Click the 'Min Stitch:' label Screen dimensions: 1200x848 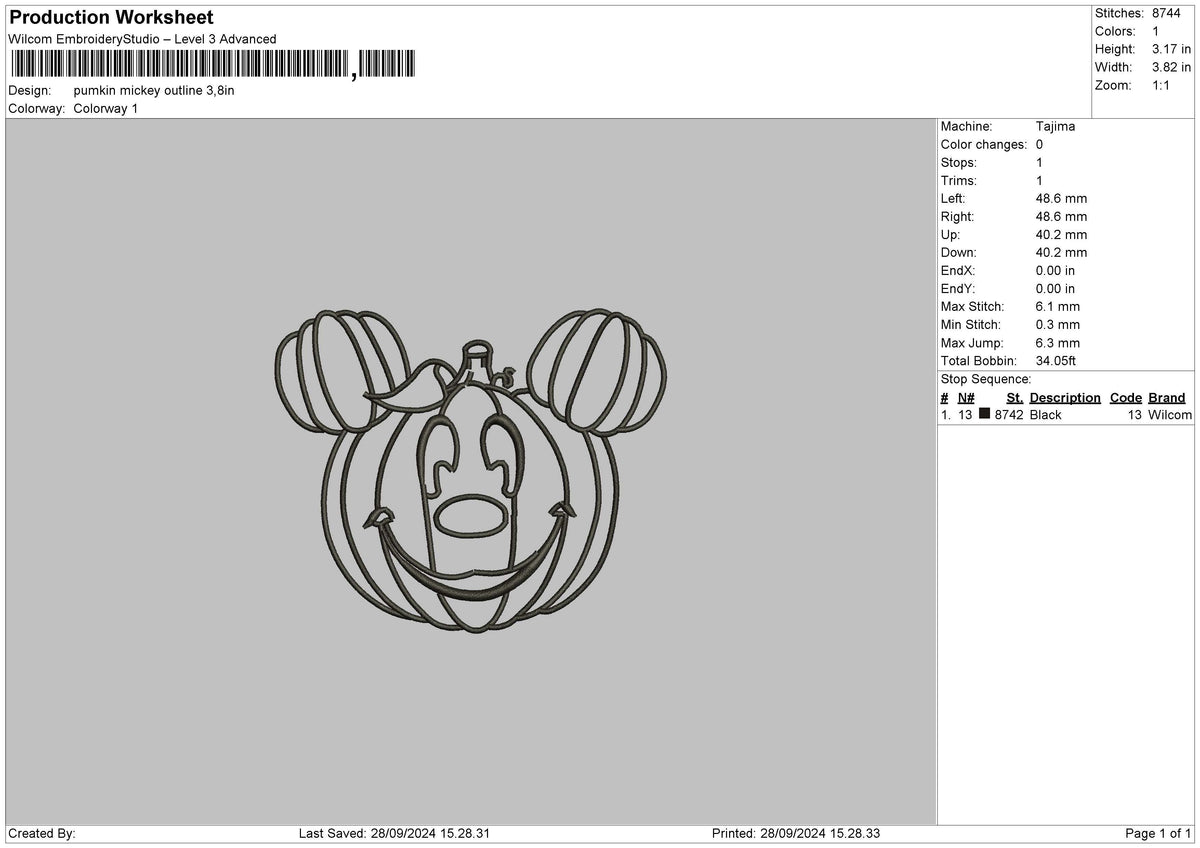click(x=972, y=324)
